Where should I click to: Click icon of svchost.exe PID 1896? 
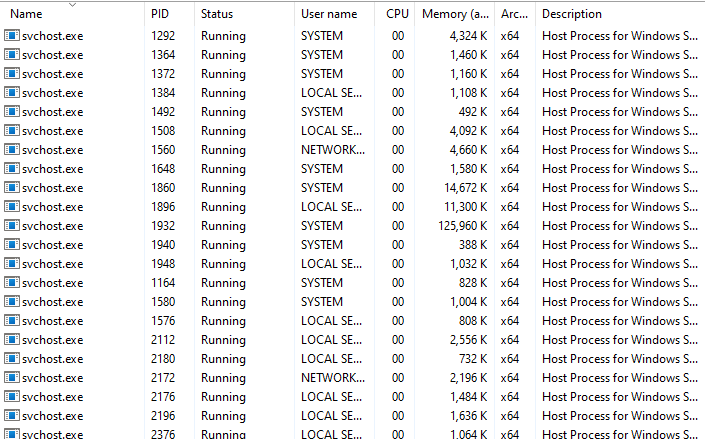click(12, 206)
